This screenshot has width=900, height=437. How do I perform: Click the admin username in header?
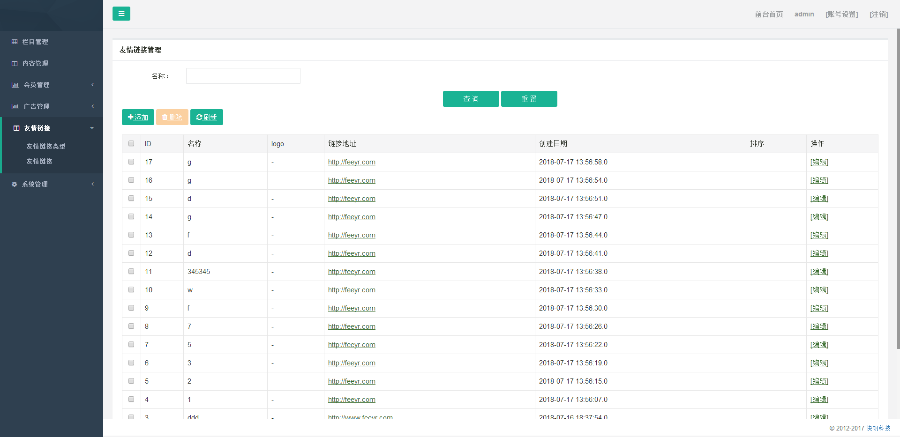pyautogui.click(x=804, y=14)
